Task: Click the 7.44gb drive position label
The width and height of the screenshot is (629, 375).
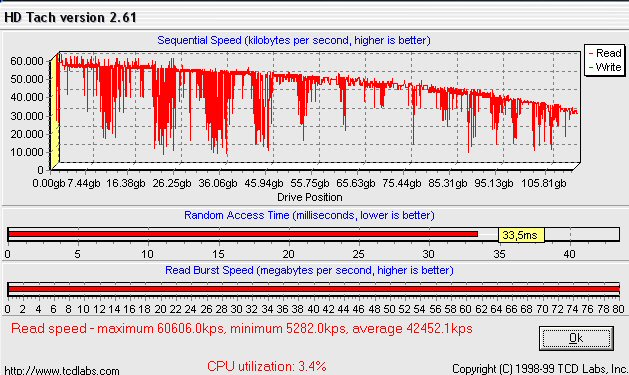Action: pyautogui.click(x=83, y=183)
